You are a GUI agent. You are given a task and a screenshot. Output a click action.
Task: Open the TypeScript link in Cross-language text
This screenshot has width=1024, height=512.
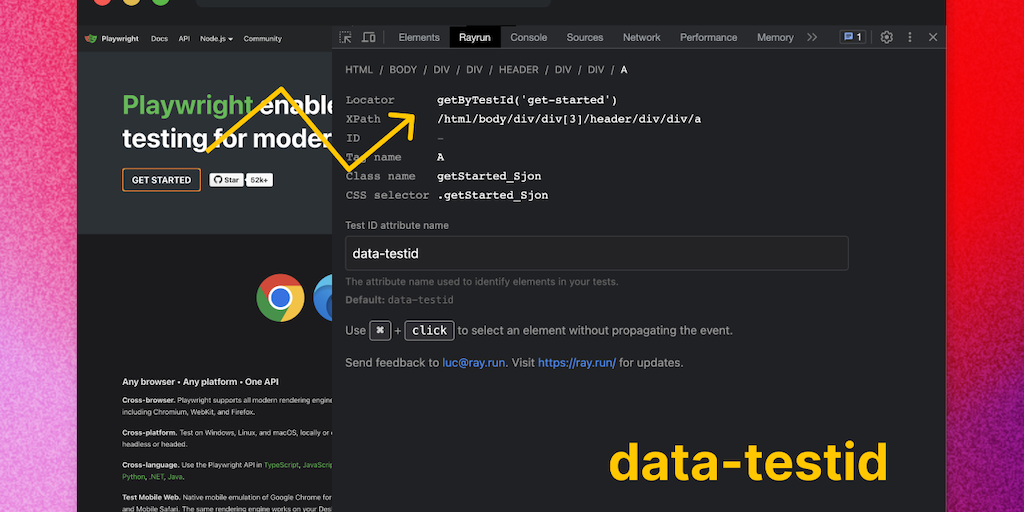point(281,465)
